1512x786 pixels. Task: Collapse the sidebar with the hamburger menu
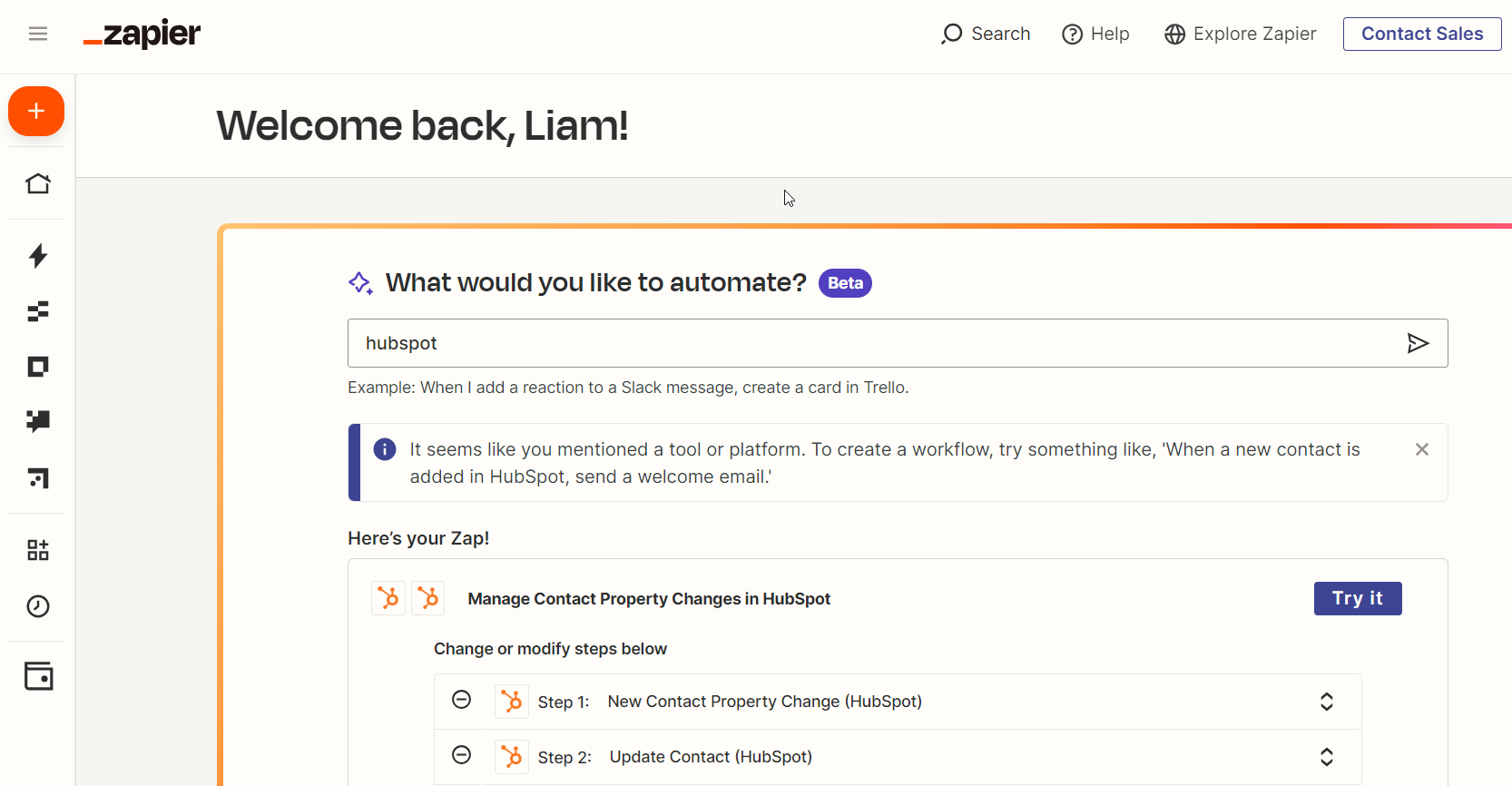(x=38, y=33)
